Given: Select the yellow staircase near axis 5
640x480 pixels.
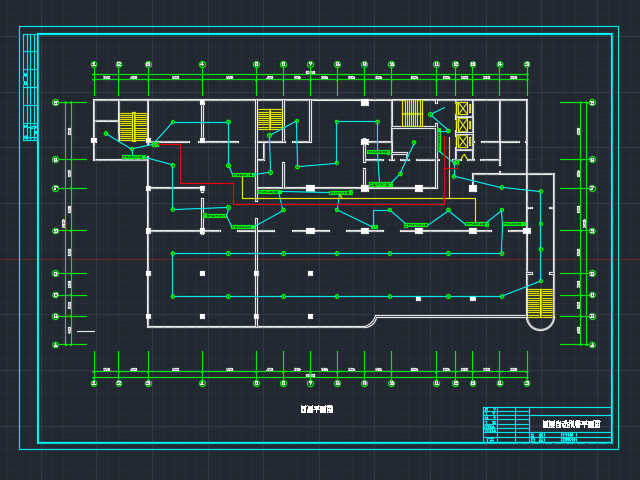Looking at the screenshot, I should coord(270,119).
